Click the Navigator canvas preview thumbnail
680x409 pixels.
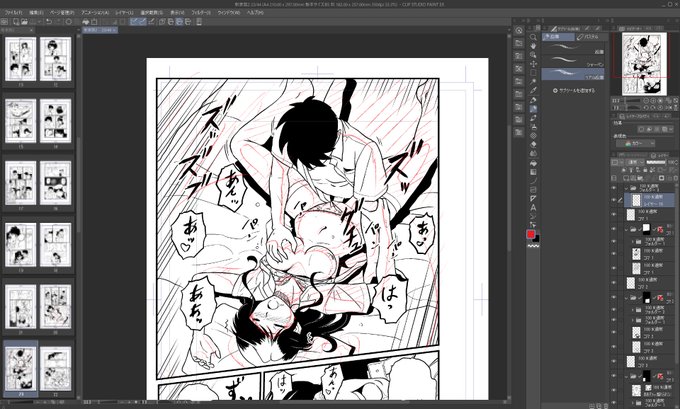pos(644,64)
